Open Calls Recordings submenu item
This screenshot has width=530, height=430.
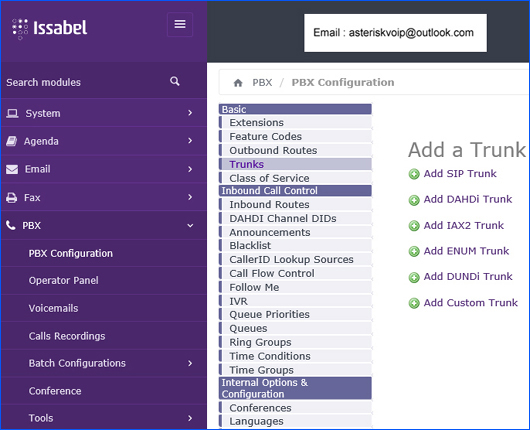pos(103,336)
